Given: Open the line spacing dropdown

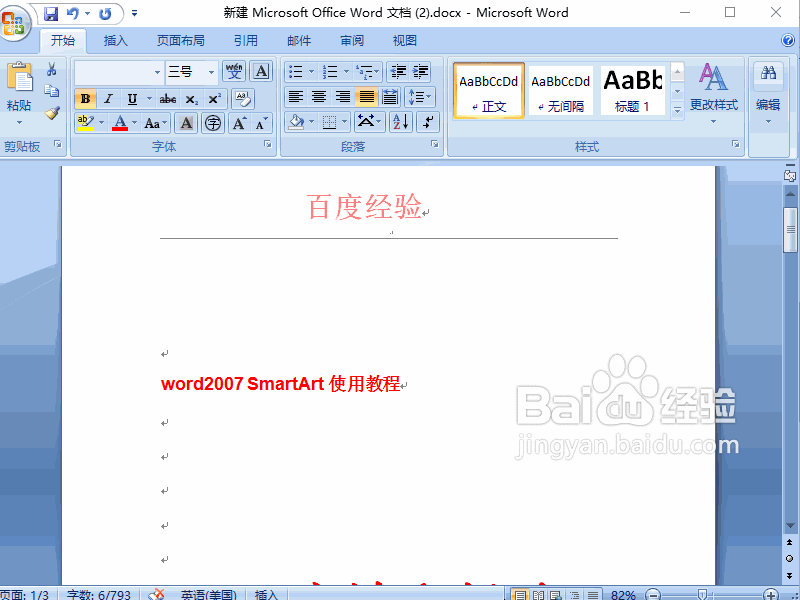Looking at the screenshot, I should point(420,96).
